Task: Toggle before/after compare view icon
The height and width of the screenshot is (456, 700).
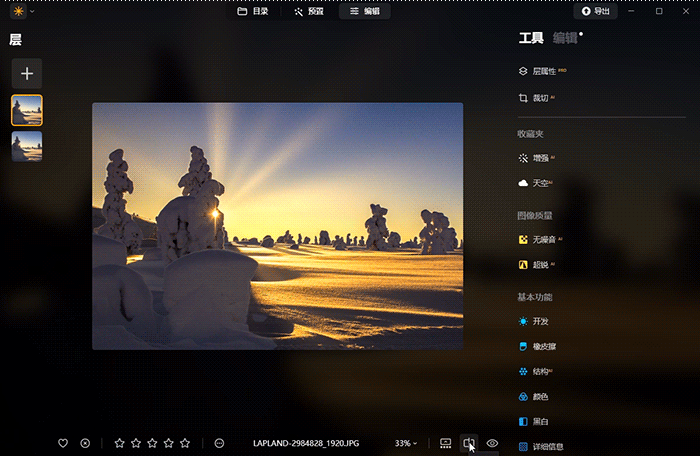Action: pyautogui.click(x=469, y=443)
